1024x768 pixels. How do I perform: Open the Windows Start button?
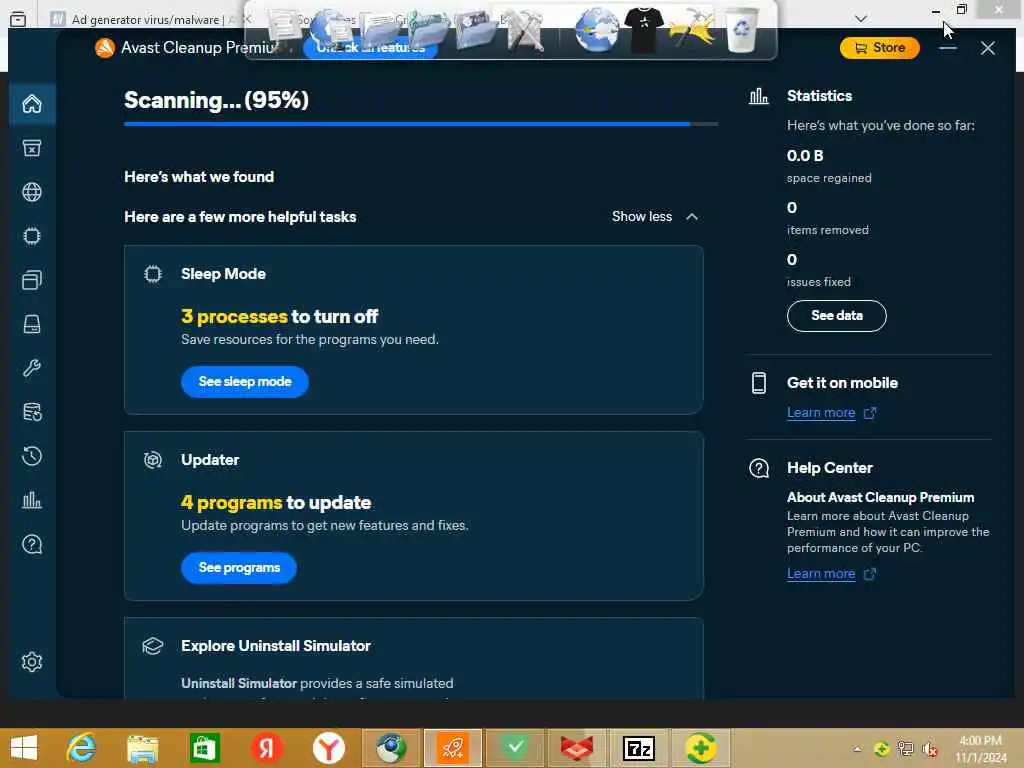(x=24, y=748)
